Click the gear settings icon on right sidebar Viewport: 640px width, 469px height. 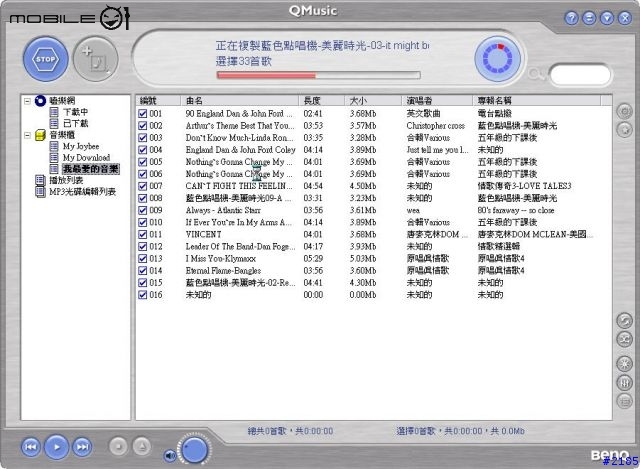[624, 111]
